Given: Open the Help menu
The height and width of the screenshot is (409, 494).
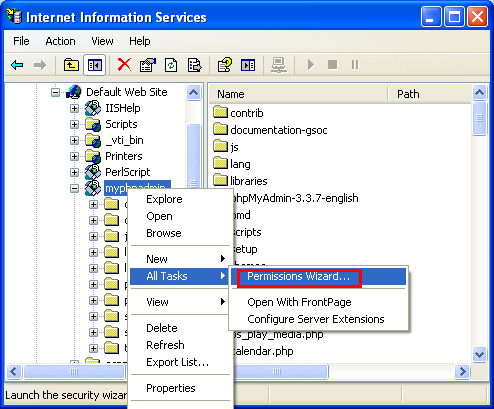Looking at the screenshot, I should (x=140, y=41).
